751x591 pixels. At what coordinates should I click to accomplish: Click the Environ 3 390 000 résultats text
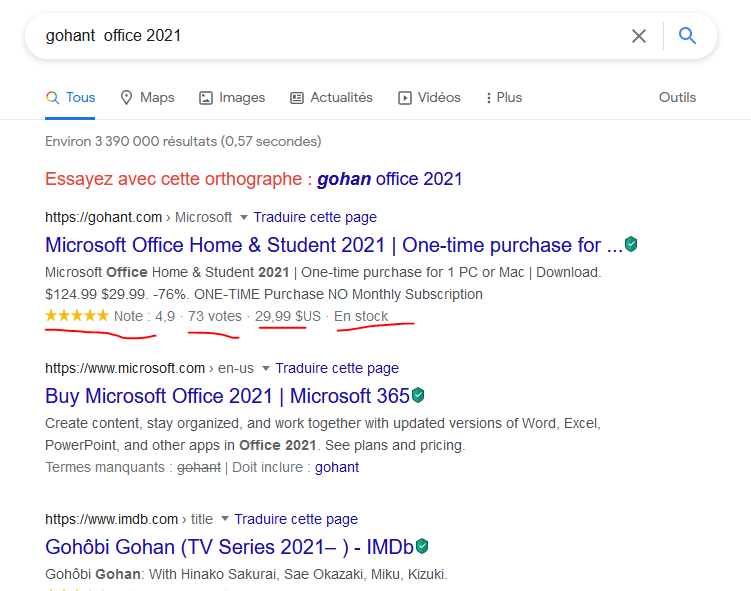pyautogui.click(x=183, y=142)
